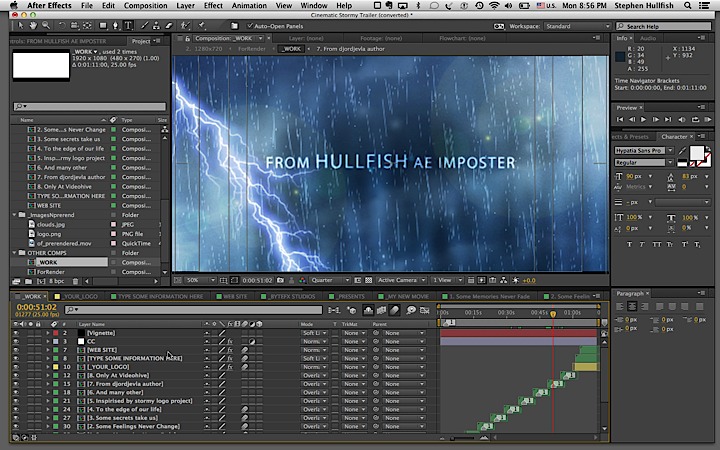Hide the Vignette layer with its eye icon
The width and height of the screenshot is (720, 450).
tap(16, 333)
